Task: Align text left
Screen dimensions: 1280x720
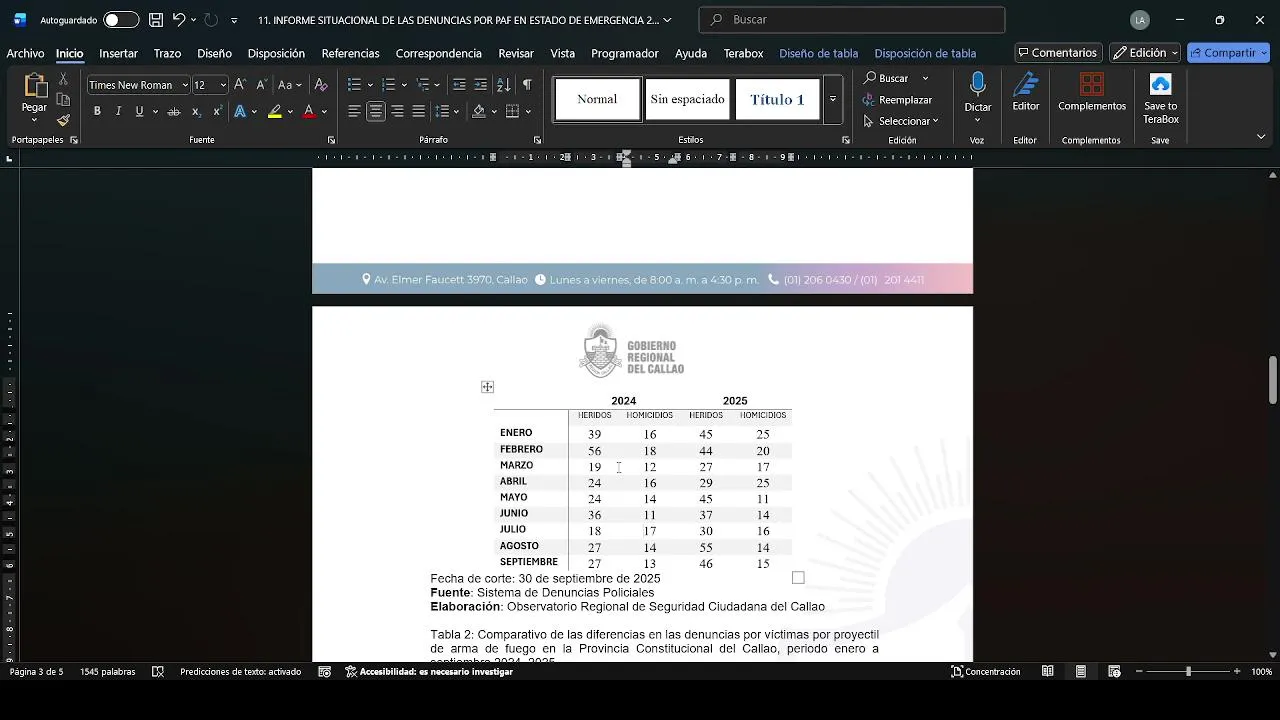Action: (x=354, y=112)
